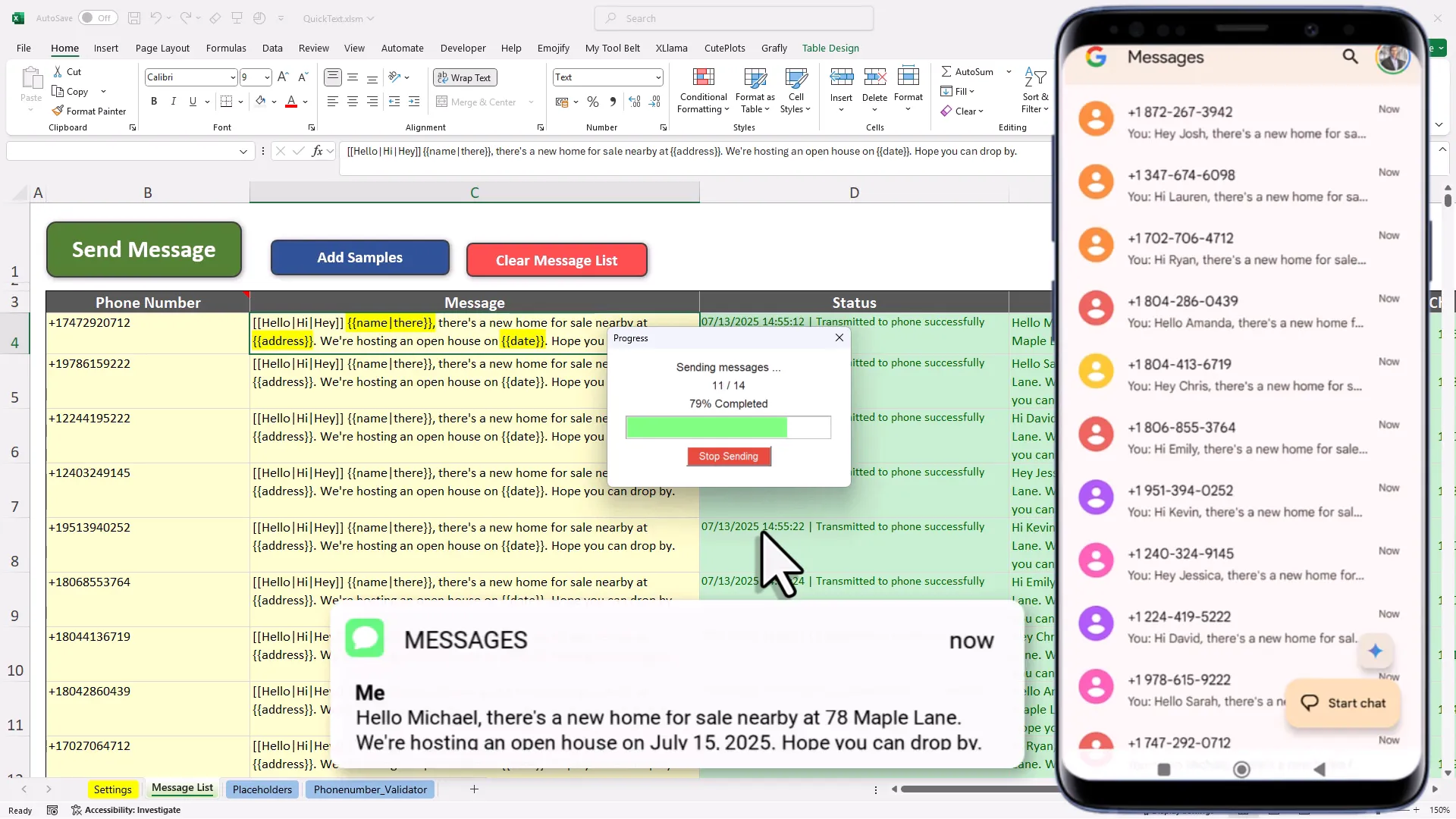Select the Format Painter tool
This screenshot has width=1456, height=819.
89,111
